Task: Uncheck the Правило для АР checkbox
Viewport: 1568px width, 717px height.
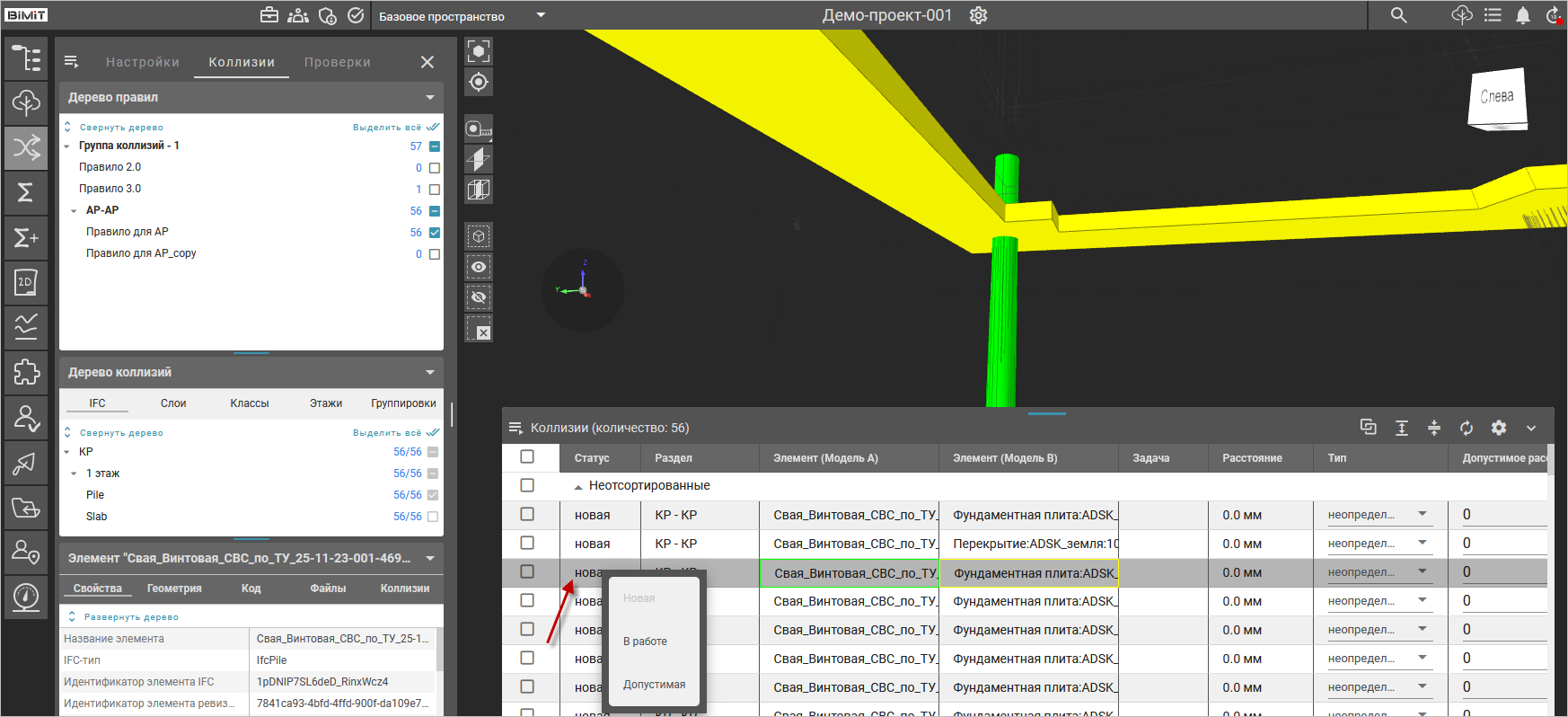Action: point(435,233)
